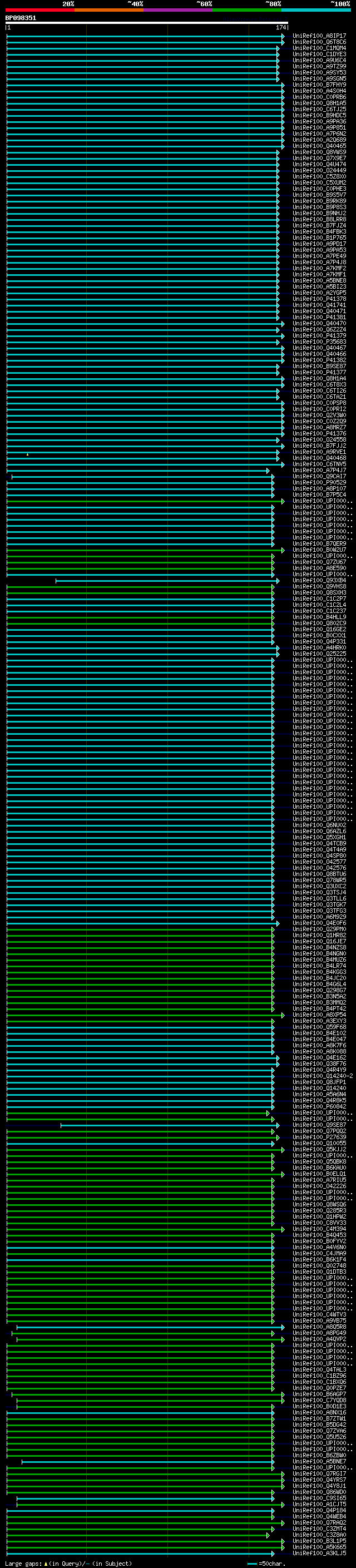
Task: Select the UniRef100_B7FJJ2 label
Action: (319, 446)
